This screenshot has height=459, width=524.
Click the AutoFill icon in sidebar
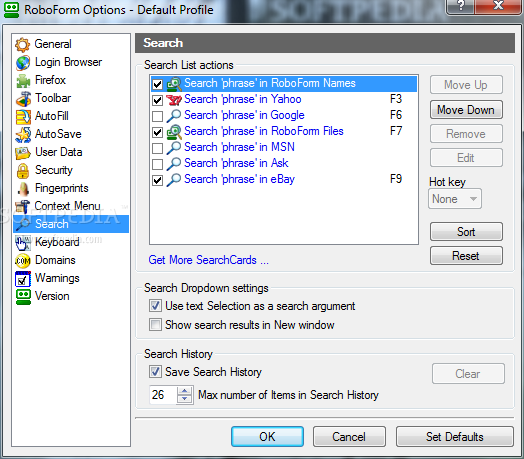[x=23, y=117]
